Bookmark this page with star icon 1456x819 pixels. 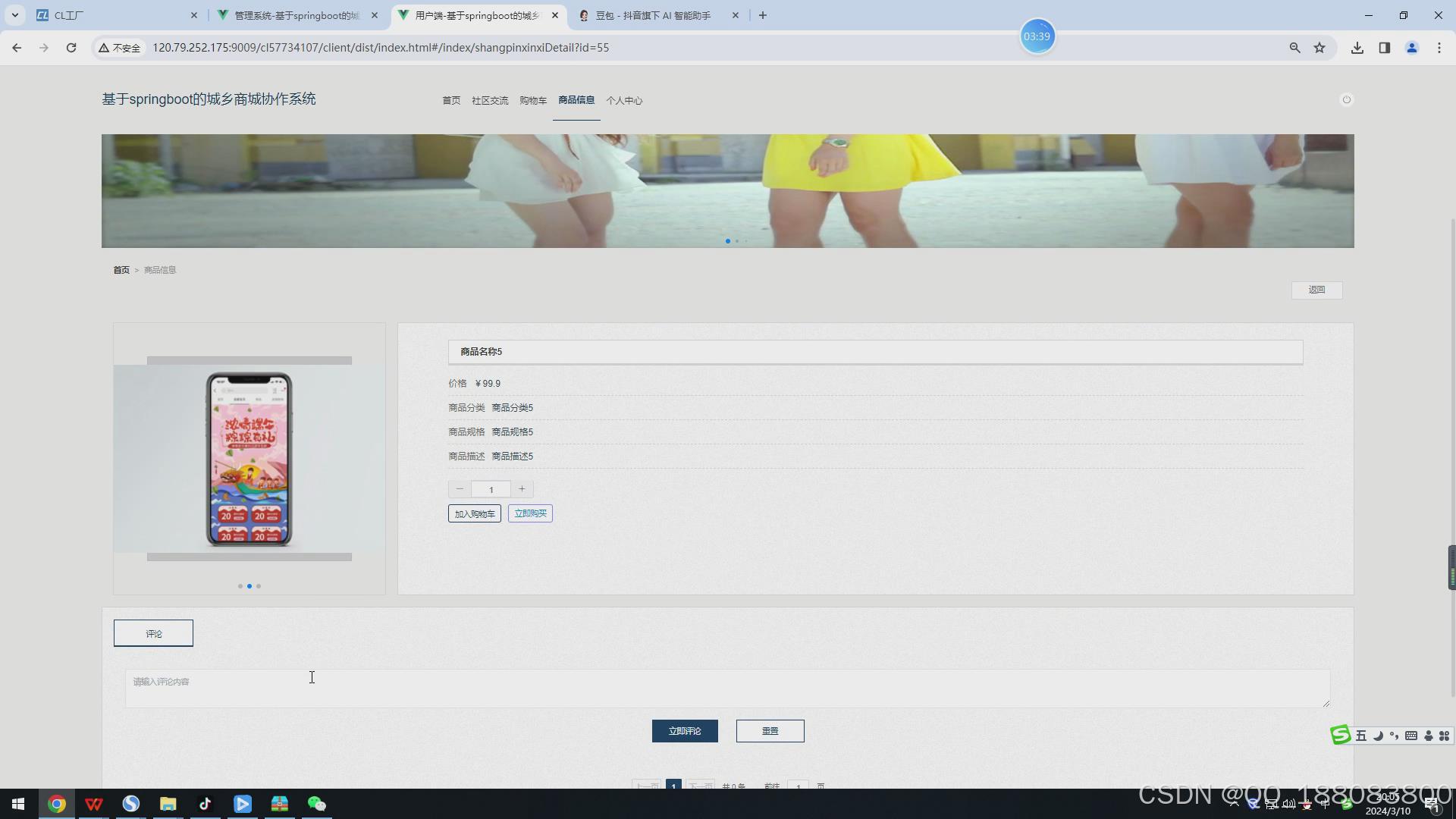[x=1319, y=48]
